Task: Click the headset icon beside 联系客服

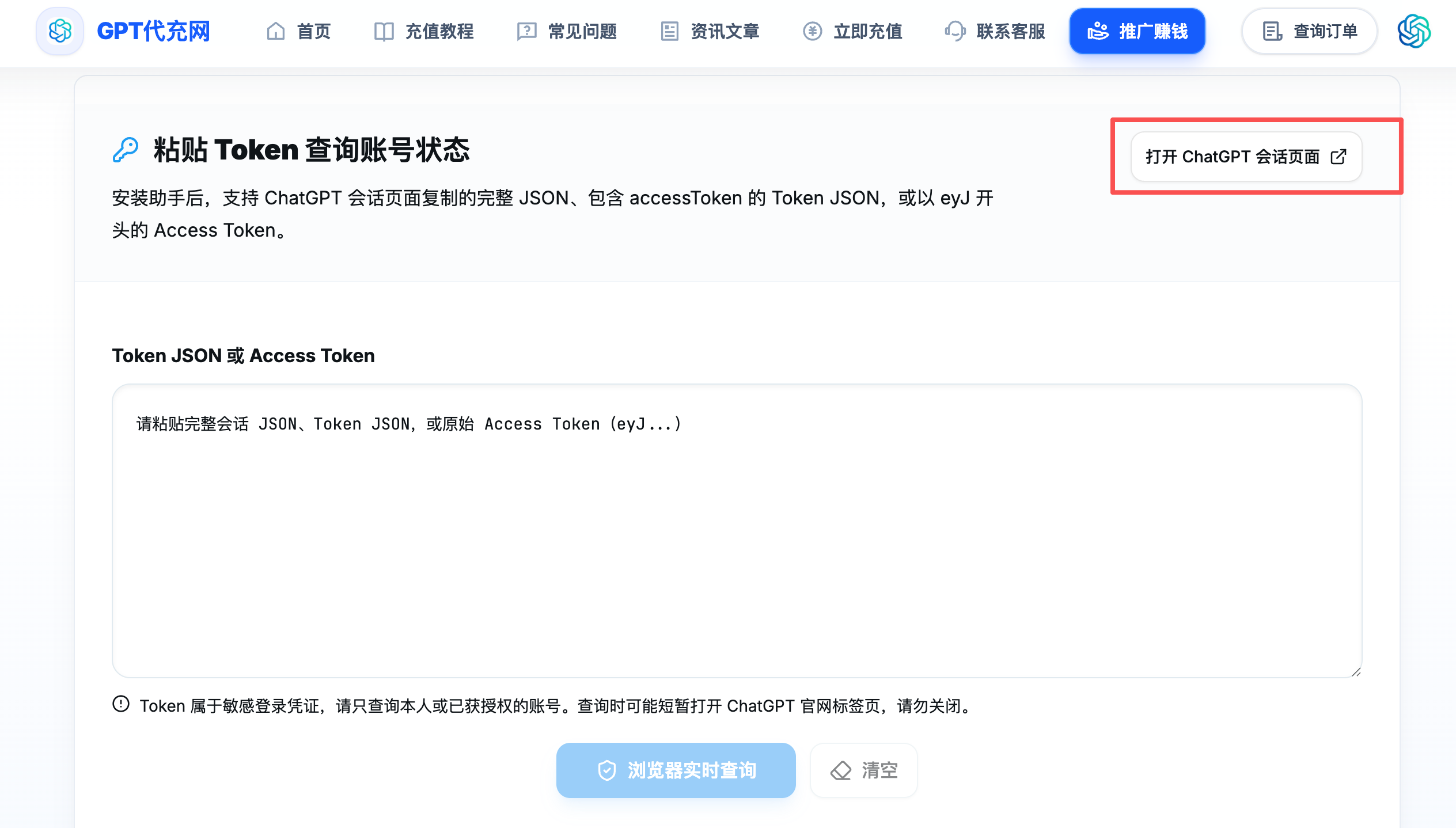Action: [x=955, y=31]
